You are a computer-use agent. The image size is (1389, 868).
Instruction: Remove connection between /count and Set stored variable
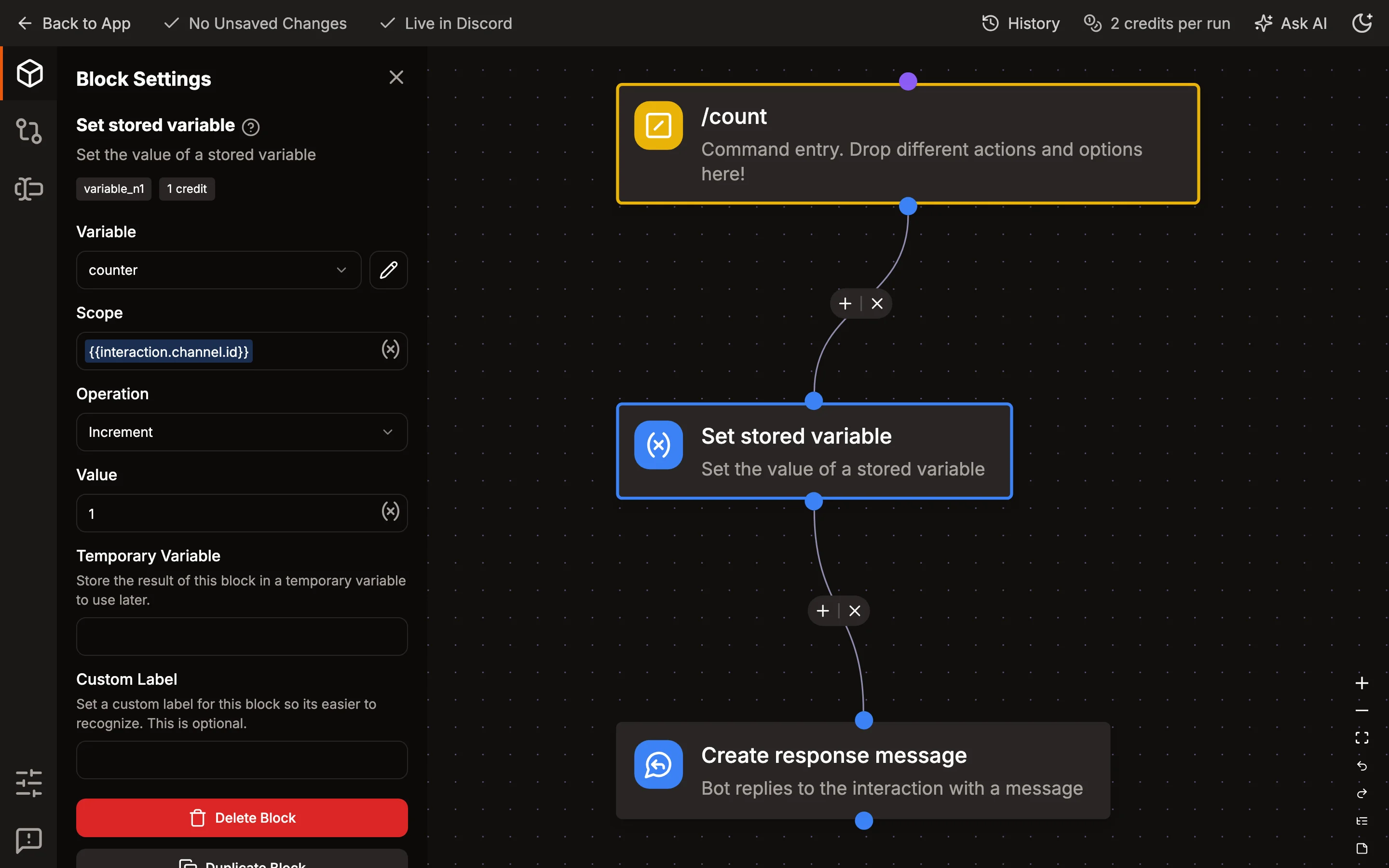click(x=877, y=304)
